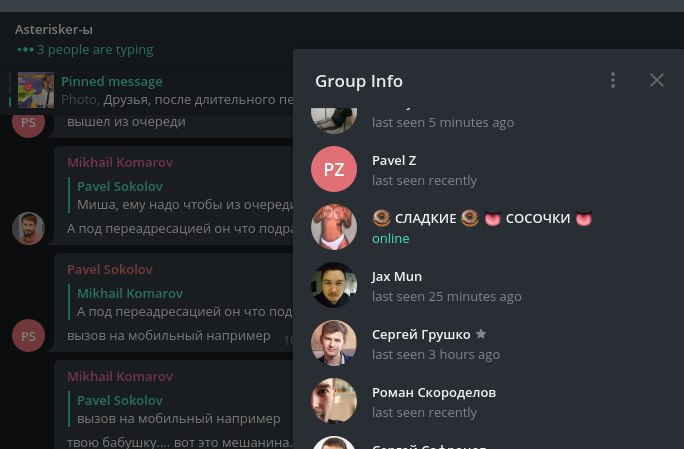Open Роман Скороделов's member entry
The image size is (684, 449).
tap(489, 401)
